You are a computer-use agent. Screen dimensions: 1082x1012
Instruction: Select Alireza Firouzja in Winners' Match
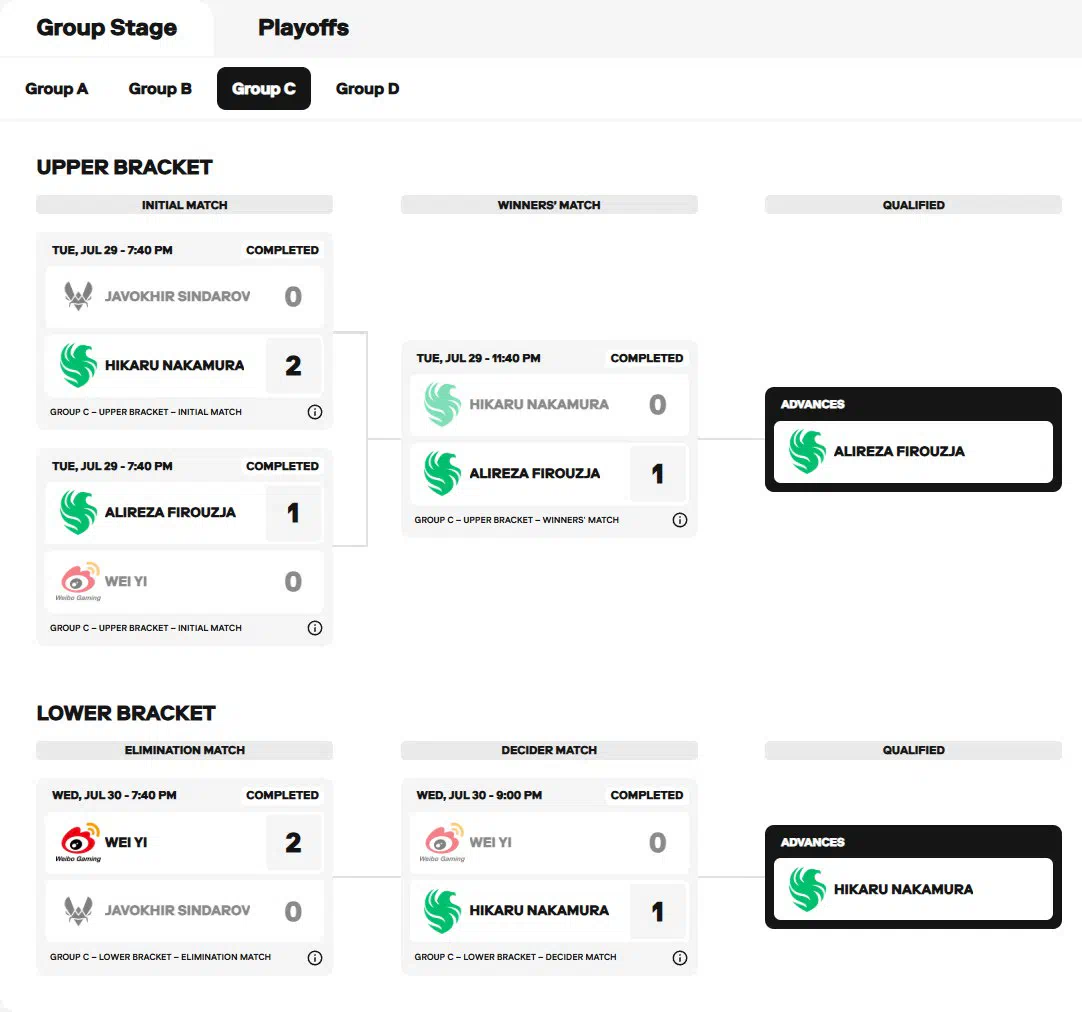point(535,473)
